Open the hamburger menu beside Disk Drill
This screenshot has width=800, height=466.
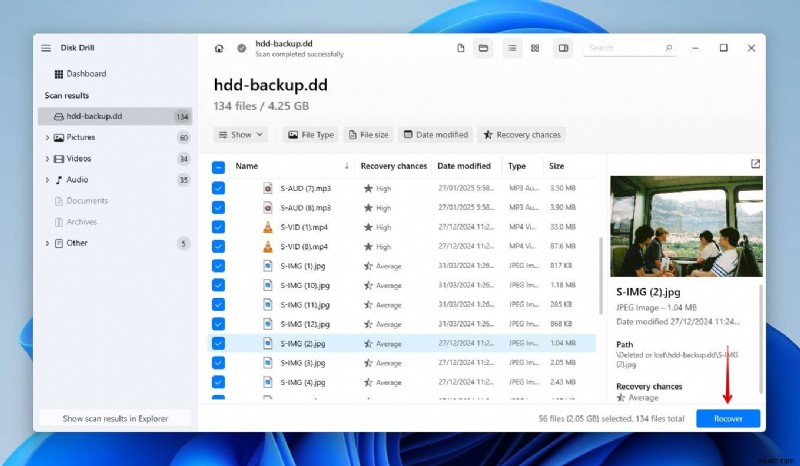click(46, 48)
